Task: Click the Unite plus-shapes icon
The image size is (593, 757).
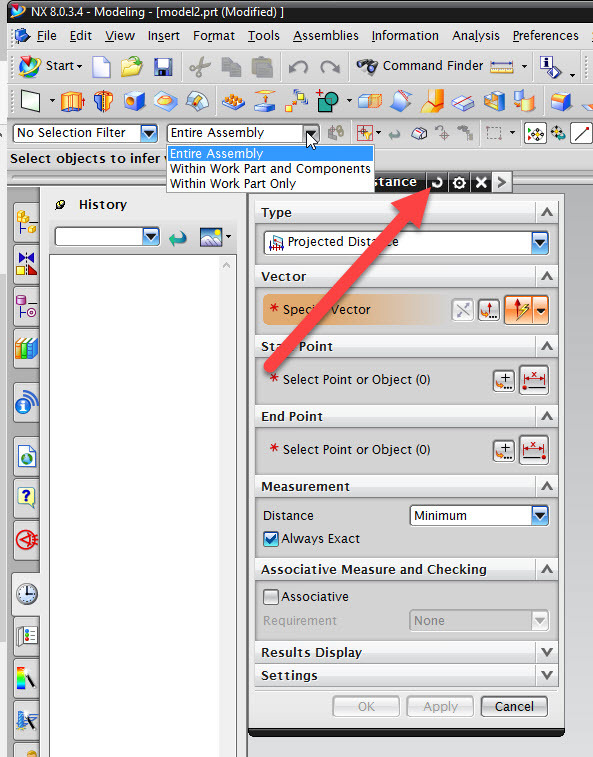Action: pos(328,100)
